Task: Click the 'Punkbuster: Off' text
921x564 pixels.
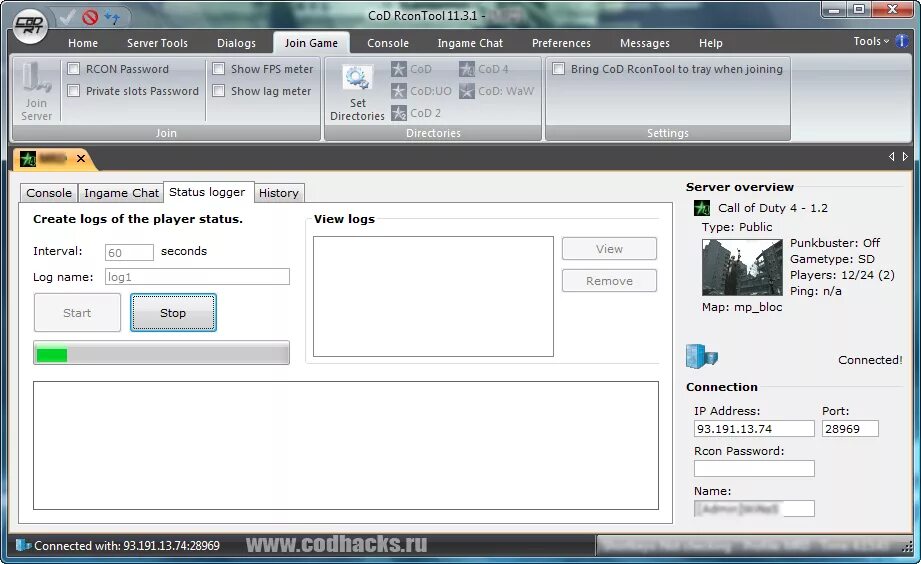Action: click(835, 243)
